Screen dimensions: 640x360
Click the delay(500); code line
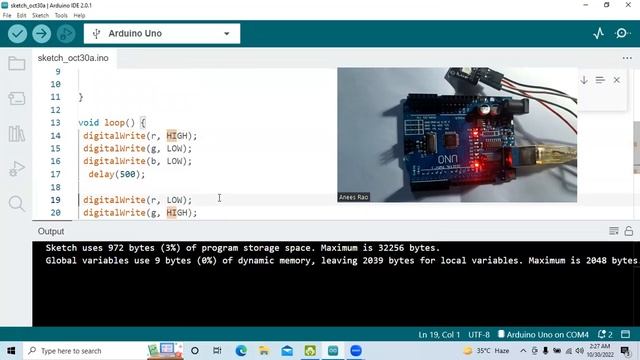[x=117, y=174]
